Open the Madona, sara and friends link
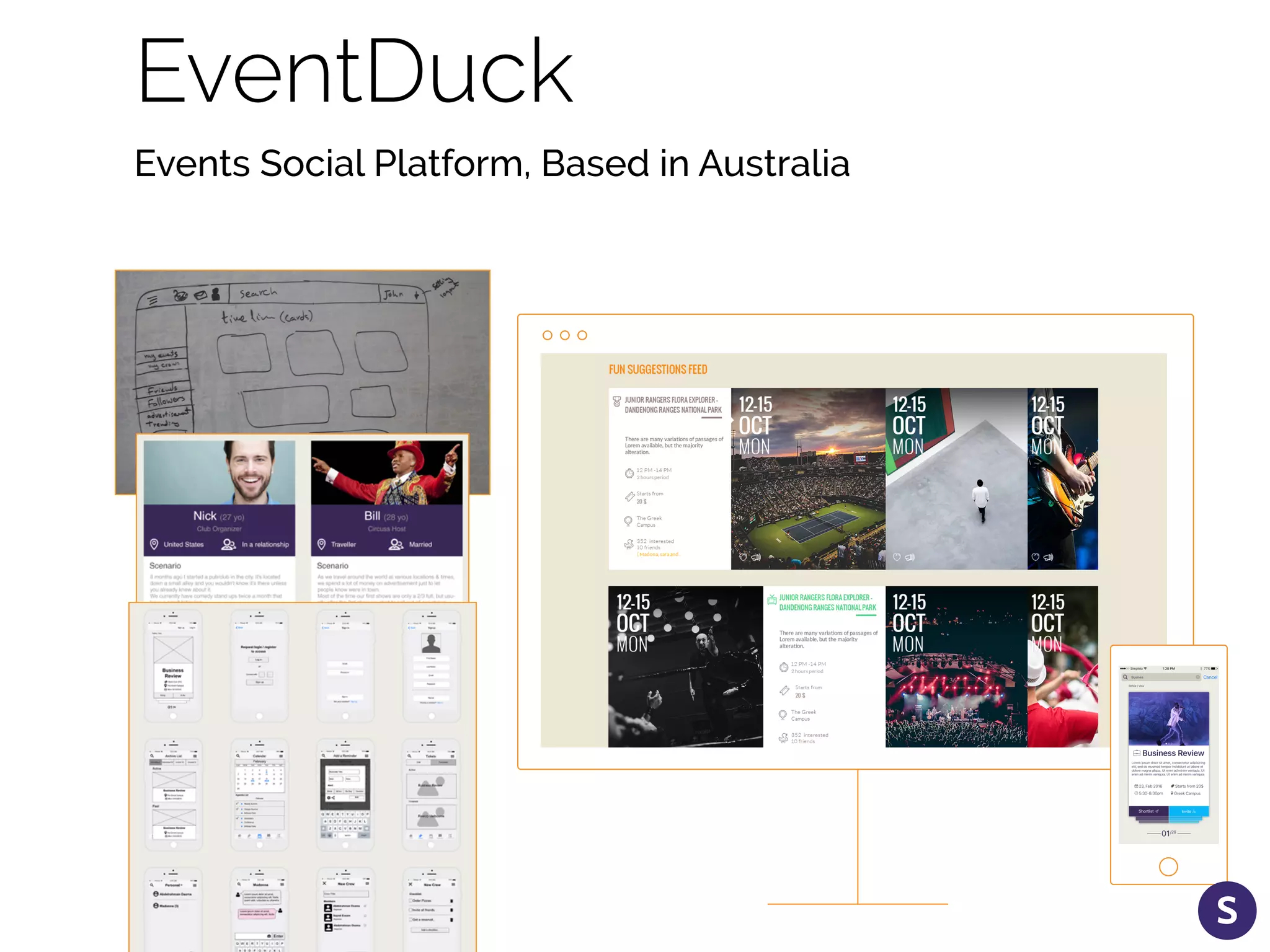 [x=659, y=554]
